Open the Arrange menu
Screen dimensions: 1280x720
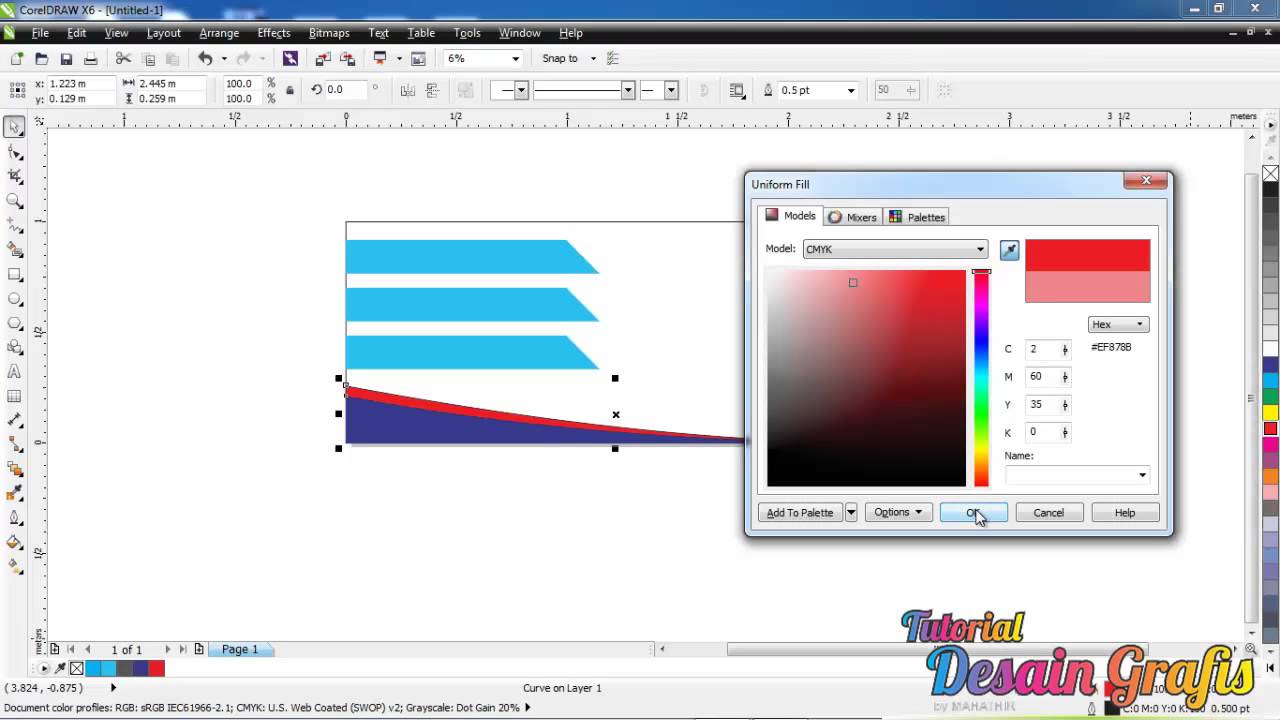219,33
